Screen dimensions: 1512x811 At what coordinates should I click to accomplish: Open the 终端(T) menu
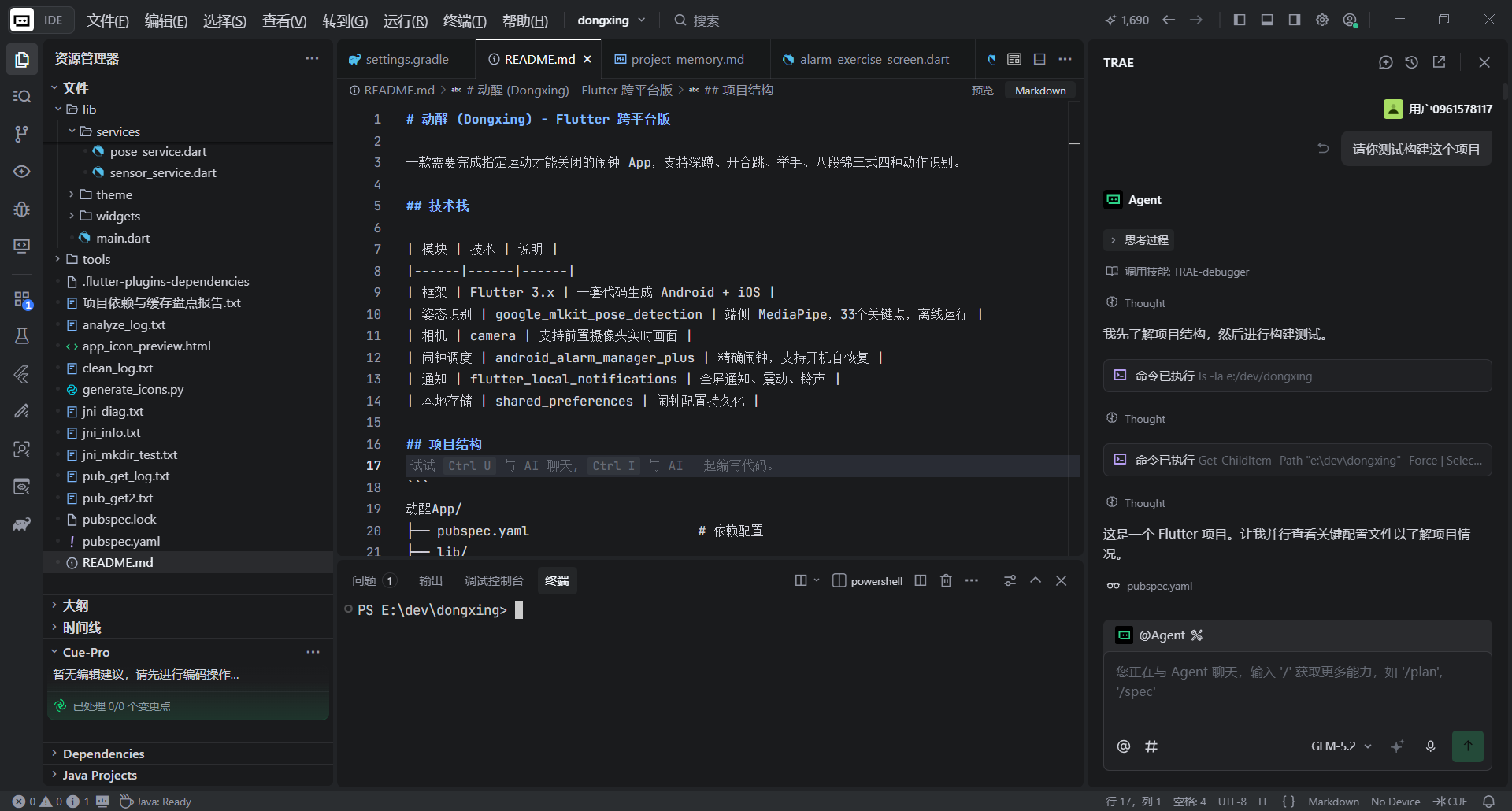tap(465, 20)
